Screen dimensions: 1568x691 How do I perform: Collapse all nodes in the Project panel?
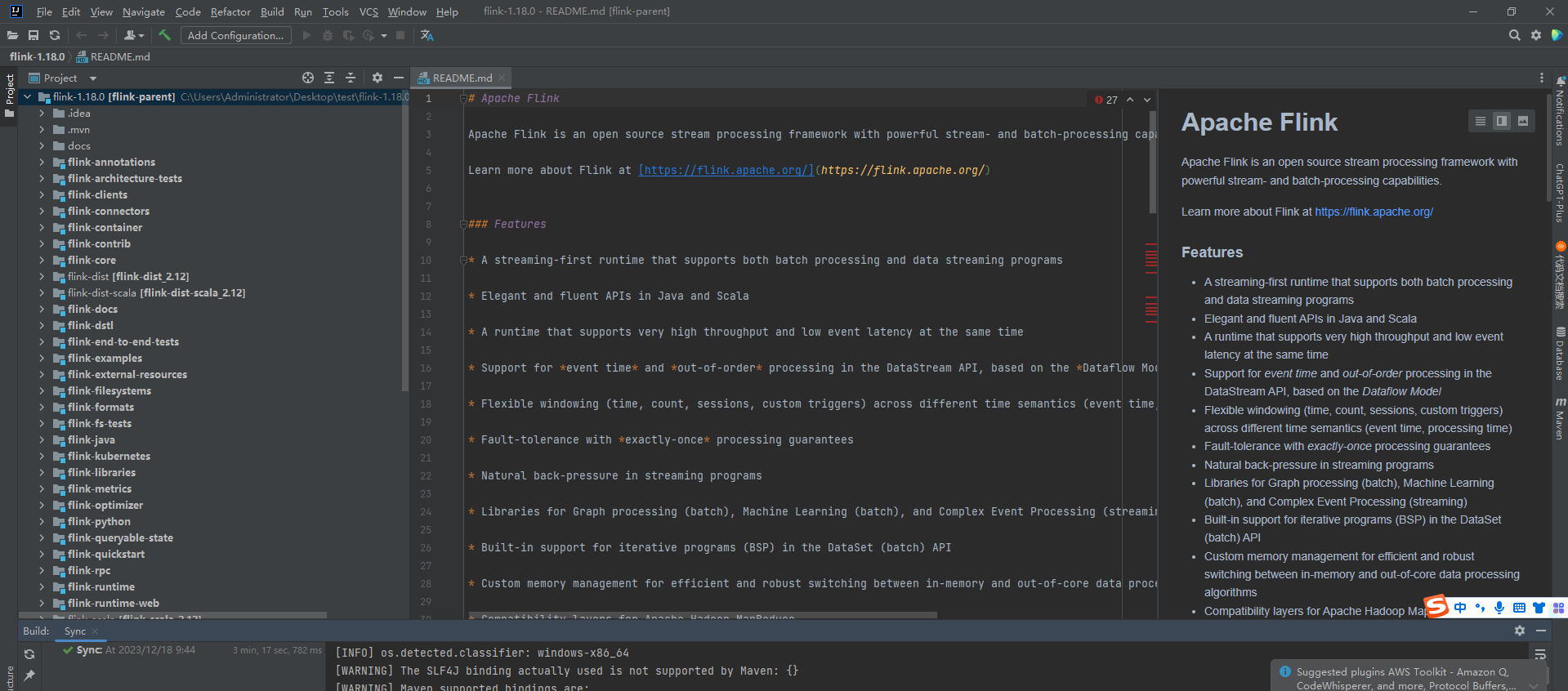click(351, 78)
